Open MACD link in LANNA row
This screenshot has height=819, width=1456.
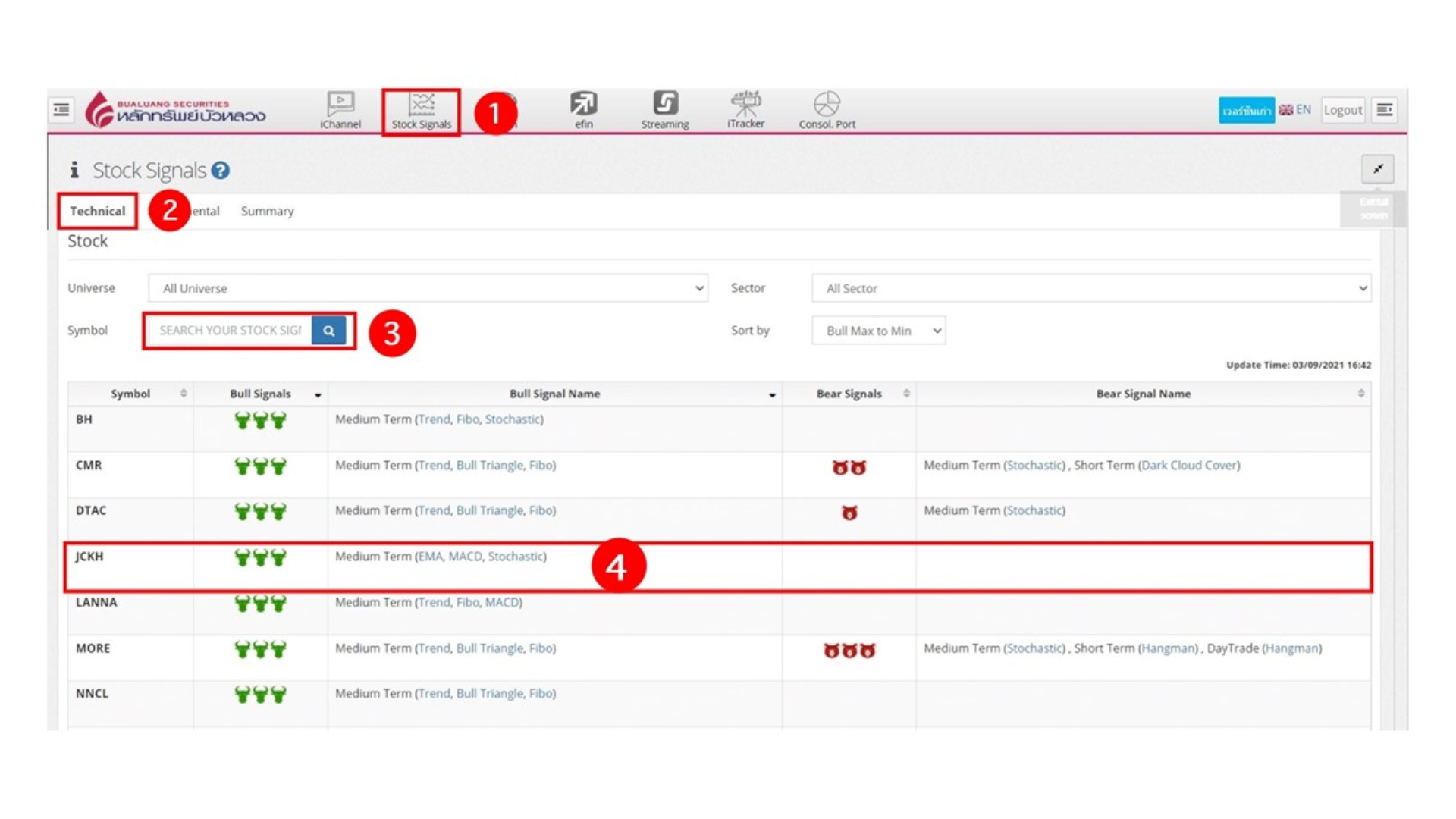(x=501, y=602)
